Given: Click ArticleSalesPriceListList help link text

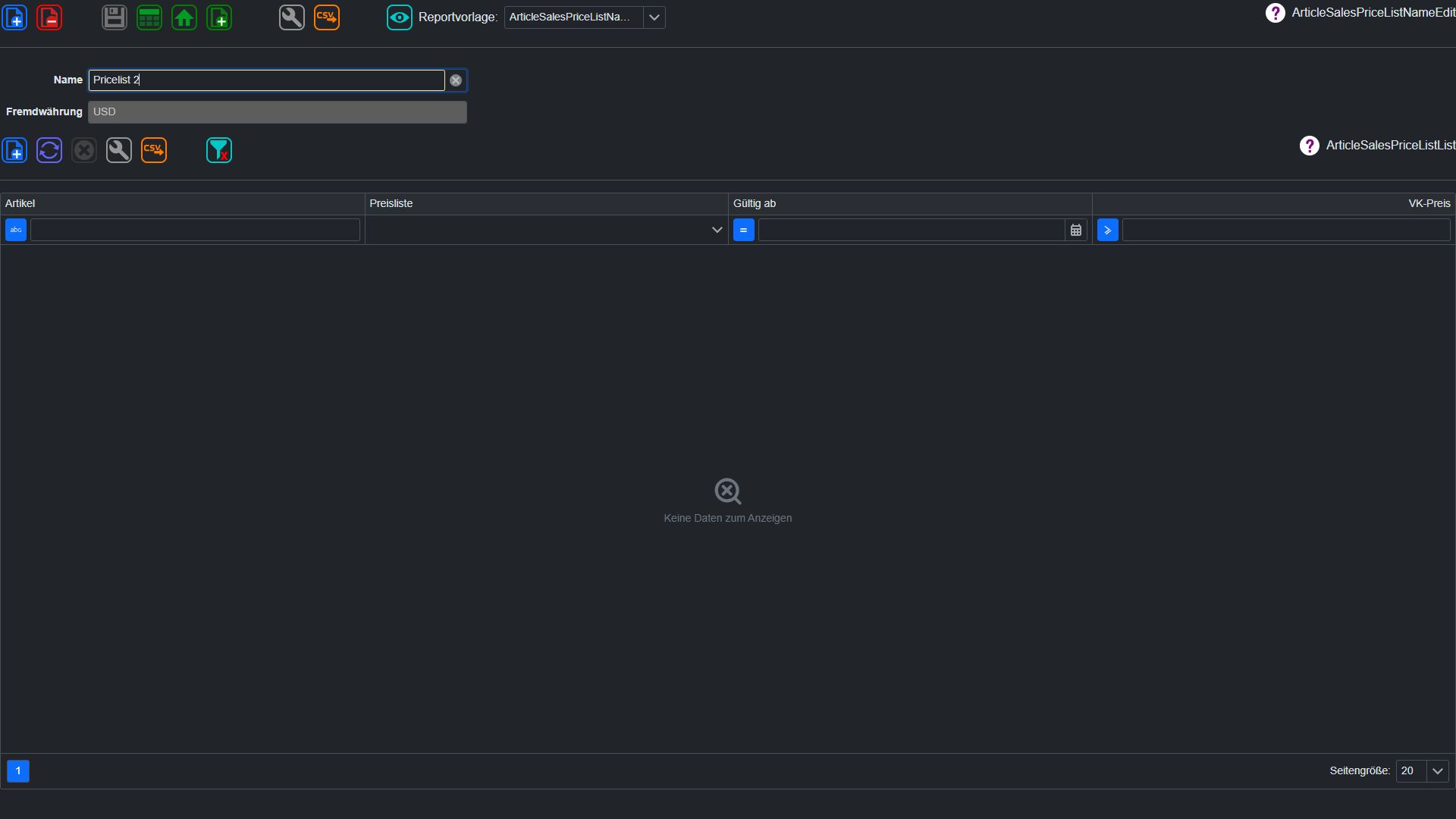Looking at the screenshot, I should (x=1391, y=146).
